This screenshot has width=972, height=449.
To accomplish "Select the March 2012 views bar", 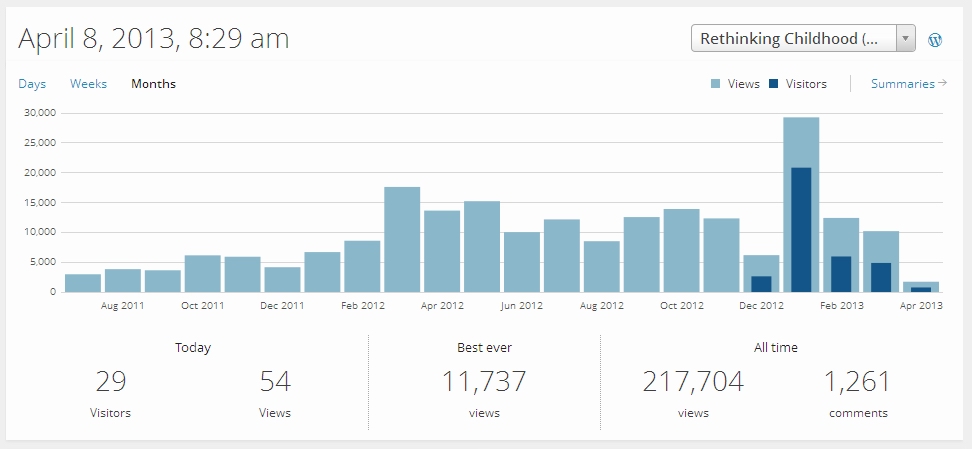I will 402,240.
